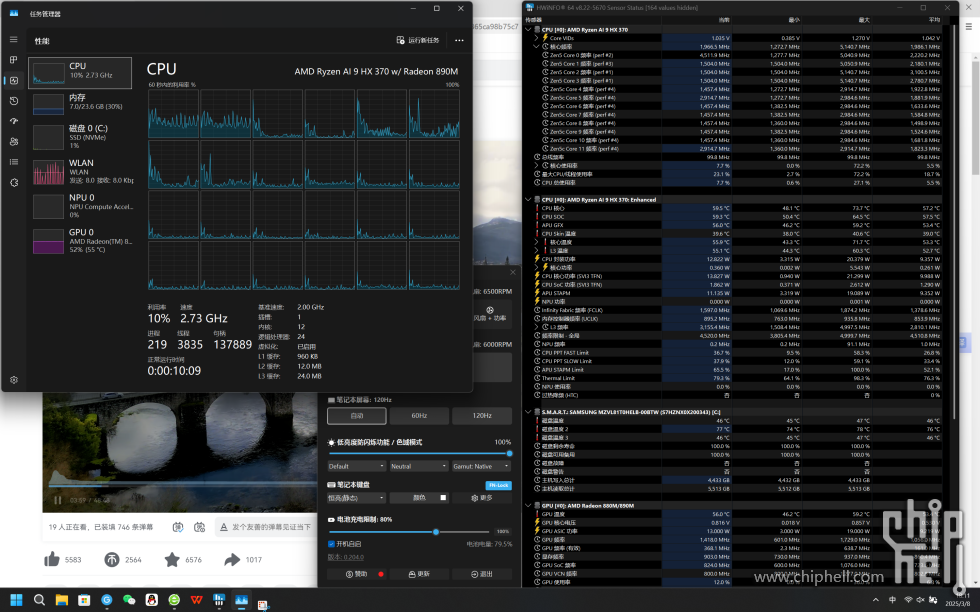Toggle 开机自启 checkbox
Screen dimensions: 980x612
tap(331, 544)
